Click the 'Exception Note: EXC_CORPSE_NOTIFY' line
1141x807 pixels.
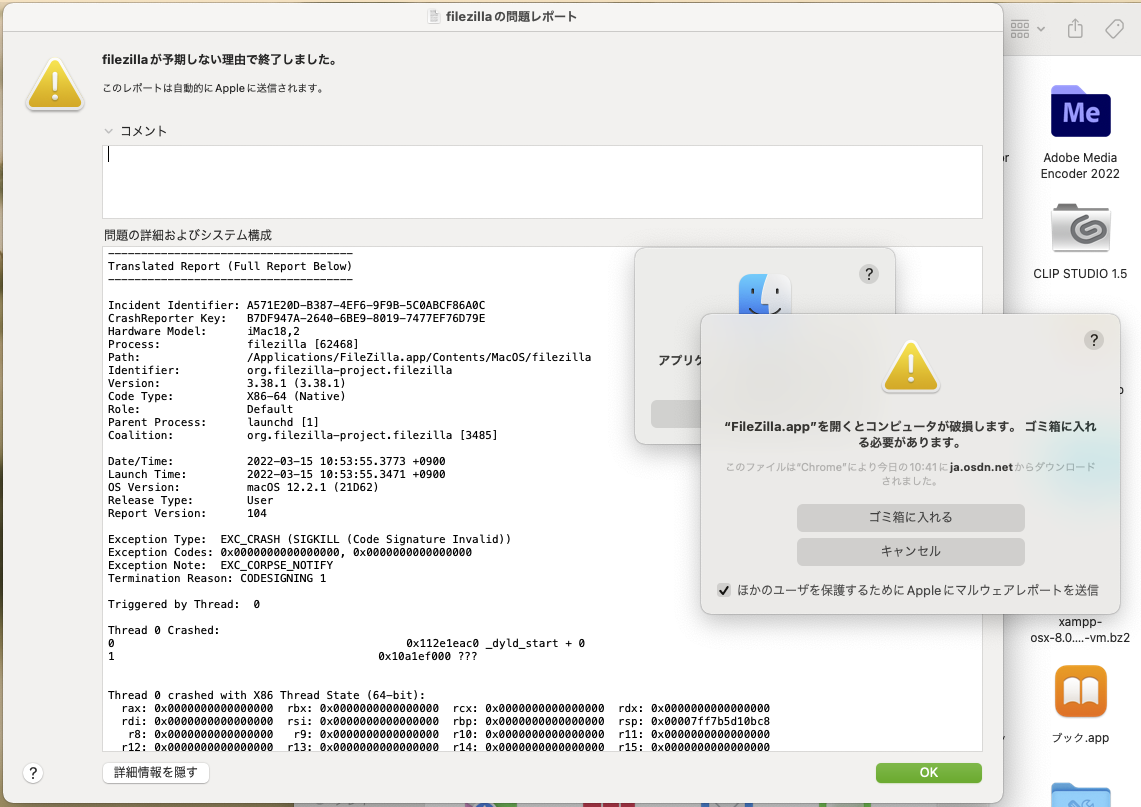pyautogui.click(x=220, y=565)
